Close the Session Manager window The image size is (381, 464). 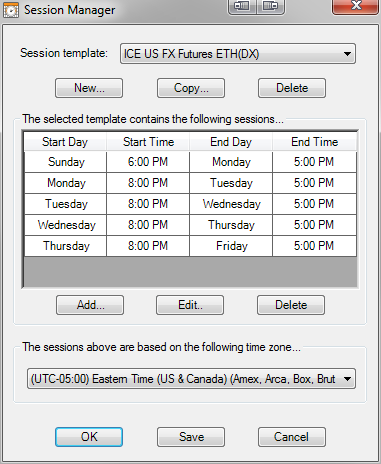tap(356, 6)
